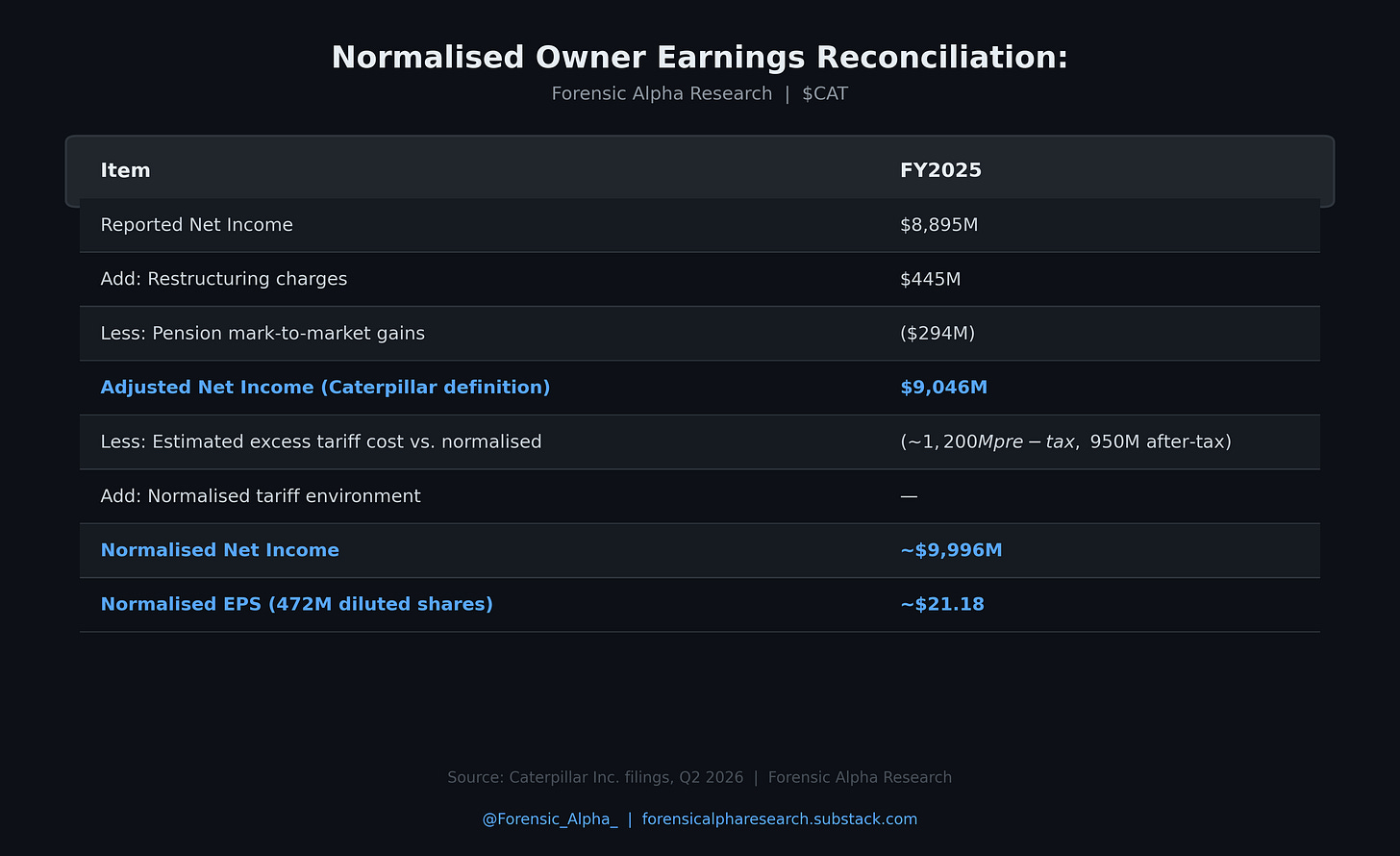
Task: Click the @Forensic_Alpha_ handle link
Action: point(549,819)
